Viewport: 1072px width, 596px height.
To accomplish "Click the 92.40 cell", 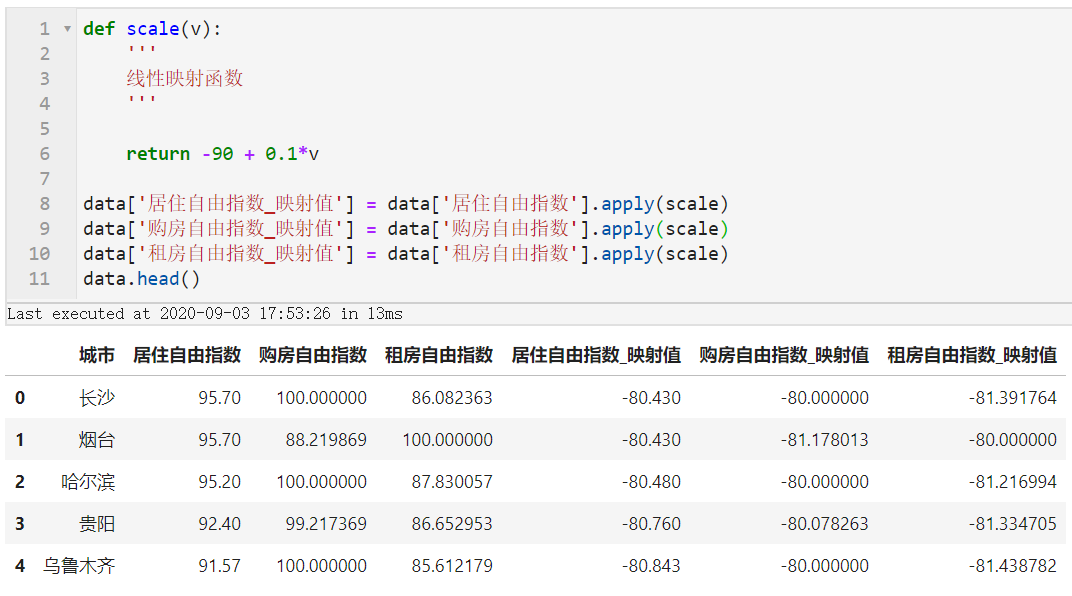I will tap(219, 524).
